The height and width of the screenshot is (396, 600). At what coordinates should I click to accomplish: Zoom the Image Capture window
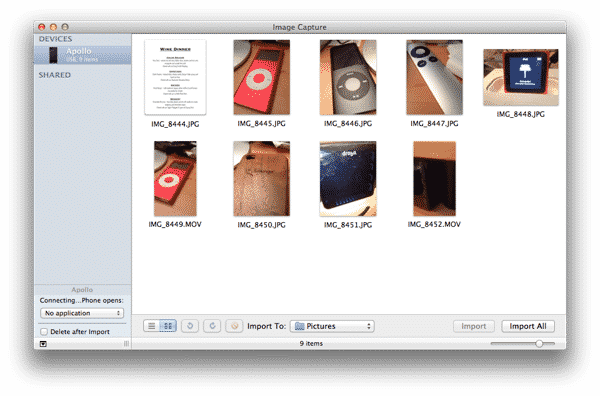pyautogui.click(x=65, y=27)
